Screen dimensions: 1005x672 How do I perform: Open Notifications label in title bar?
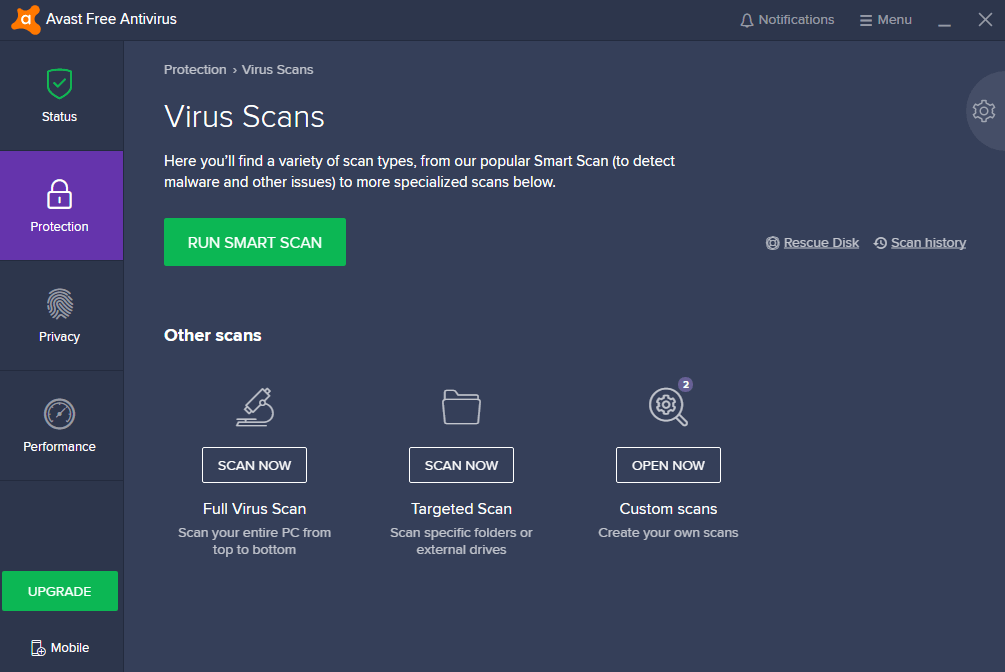click(x=796, y=20)
